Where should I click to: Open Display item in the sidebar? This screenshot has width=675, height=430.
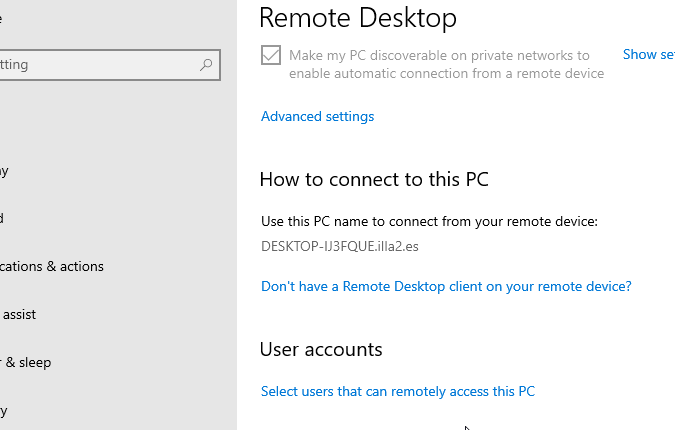[4, 170]
